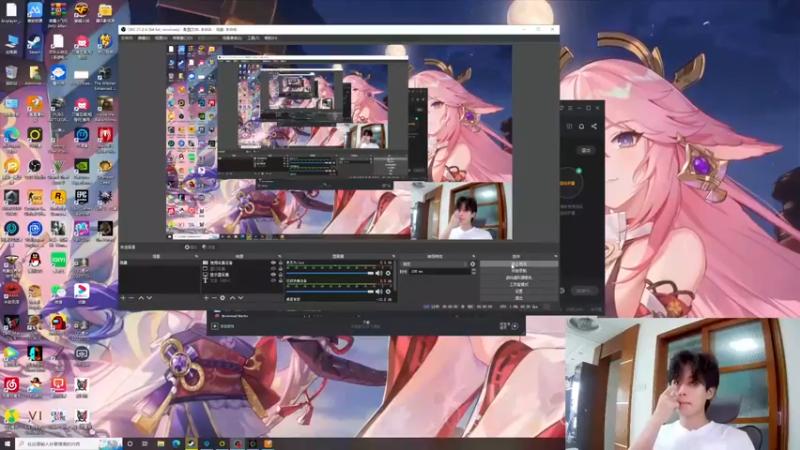The width and height of the screenshot is (800, 450).
Task: Mute the second audio mixer channel speaker
Action: (x=379, y=291)
